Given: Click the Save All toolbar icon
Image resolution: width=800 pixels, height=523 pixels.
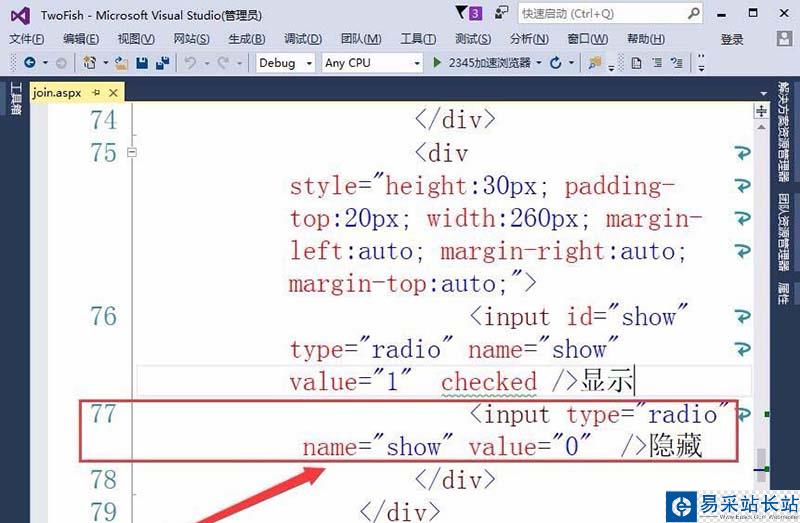Looking at the screenshot, I should coord(163,63).
